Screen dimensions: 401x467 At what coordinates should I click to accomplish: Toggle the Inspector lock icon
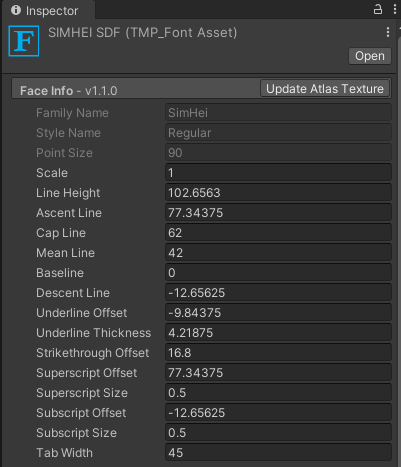[377, 9]
